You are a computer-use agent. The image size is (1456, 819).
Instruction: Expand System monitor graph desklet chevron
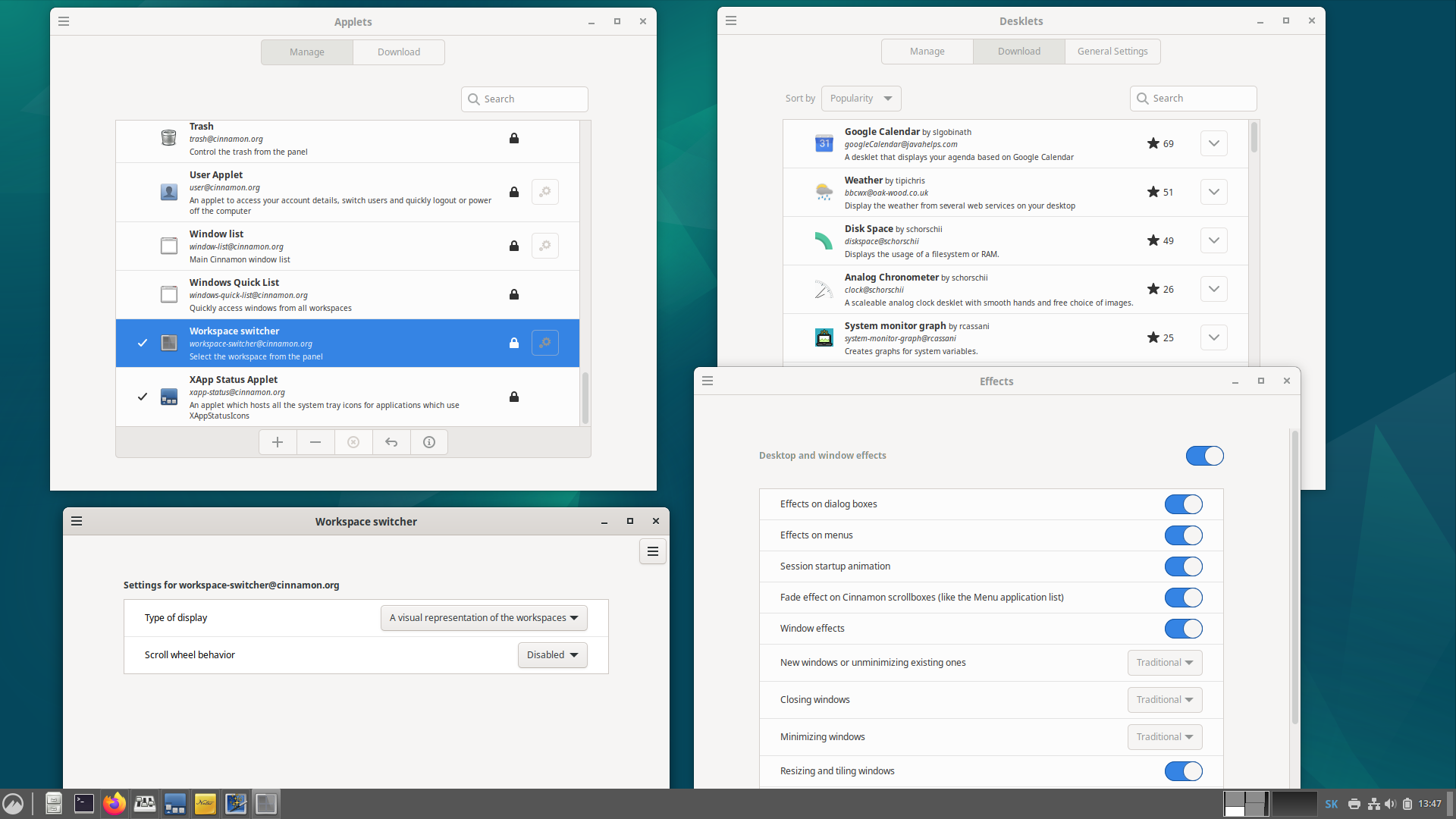(x=1214, y=337)
